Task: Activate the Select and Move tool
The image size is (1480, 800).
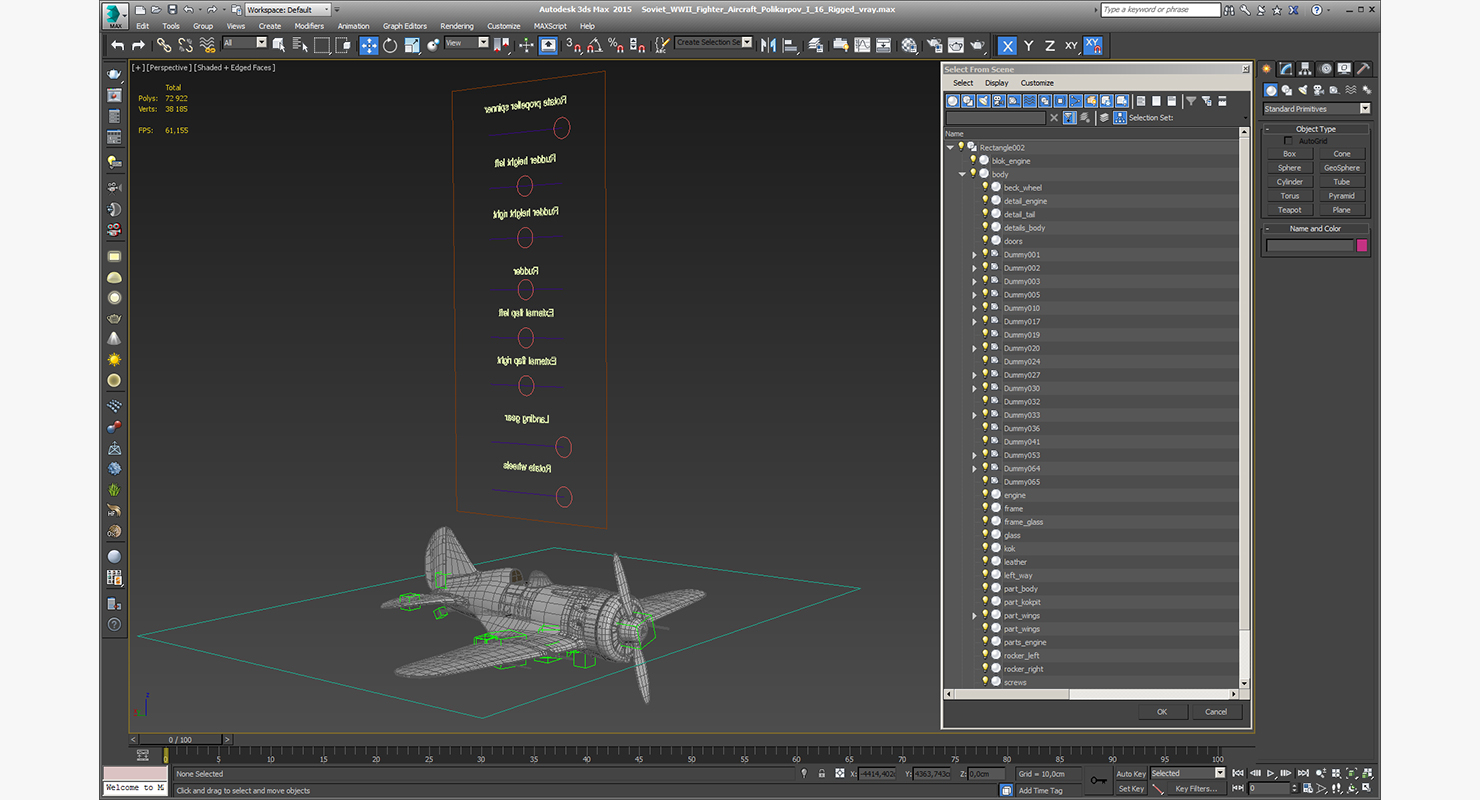Action: coord(369,45)
